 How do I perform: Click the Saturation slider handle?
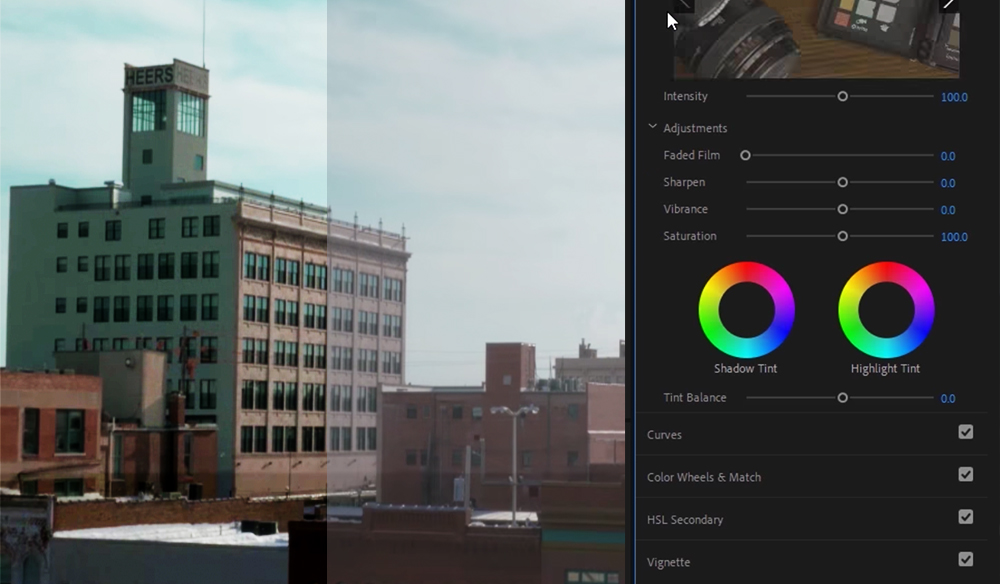point(841,236)
